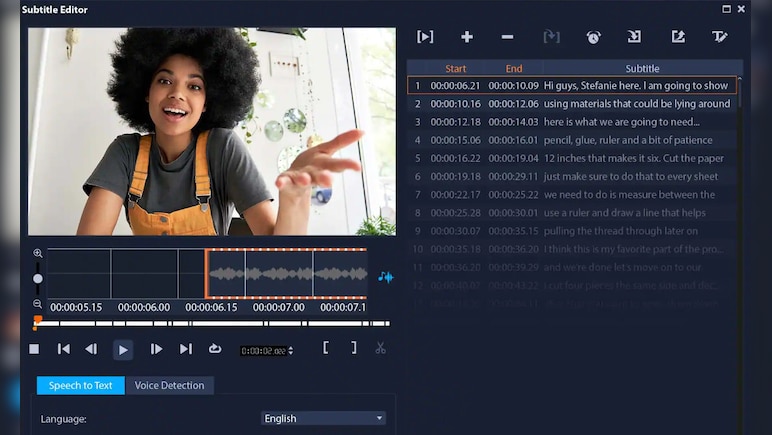Click the video preview thumbnail
Screen dimensions: 772x435
(x=212, y=131)
